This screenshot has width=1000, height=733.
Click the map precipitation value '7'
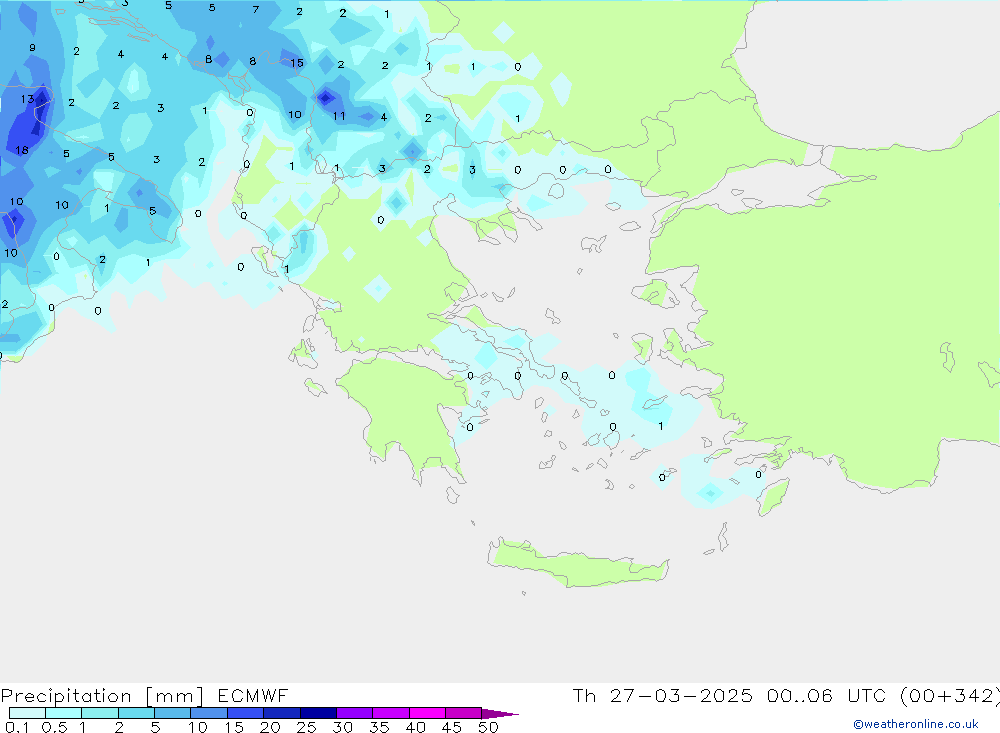[256, 10]
